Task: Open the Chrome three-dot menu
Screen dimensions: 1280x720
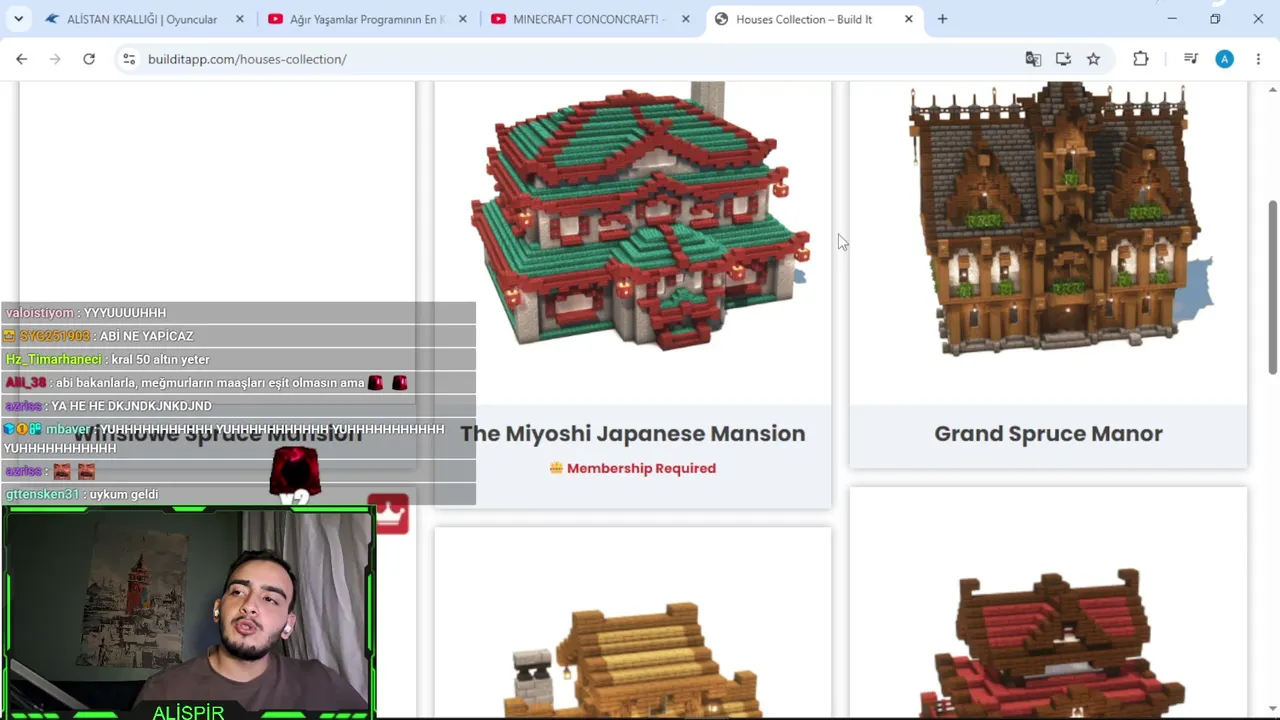Action: point(1258,59)
